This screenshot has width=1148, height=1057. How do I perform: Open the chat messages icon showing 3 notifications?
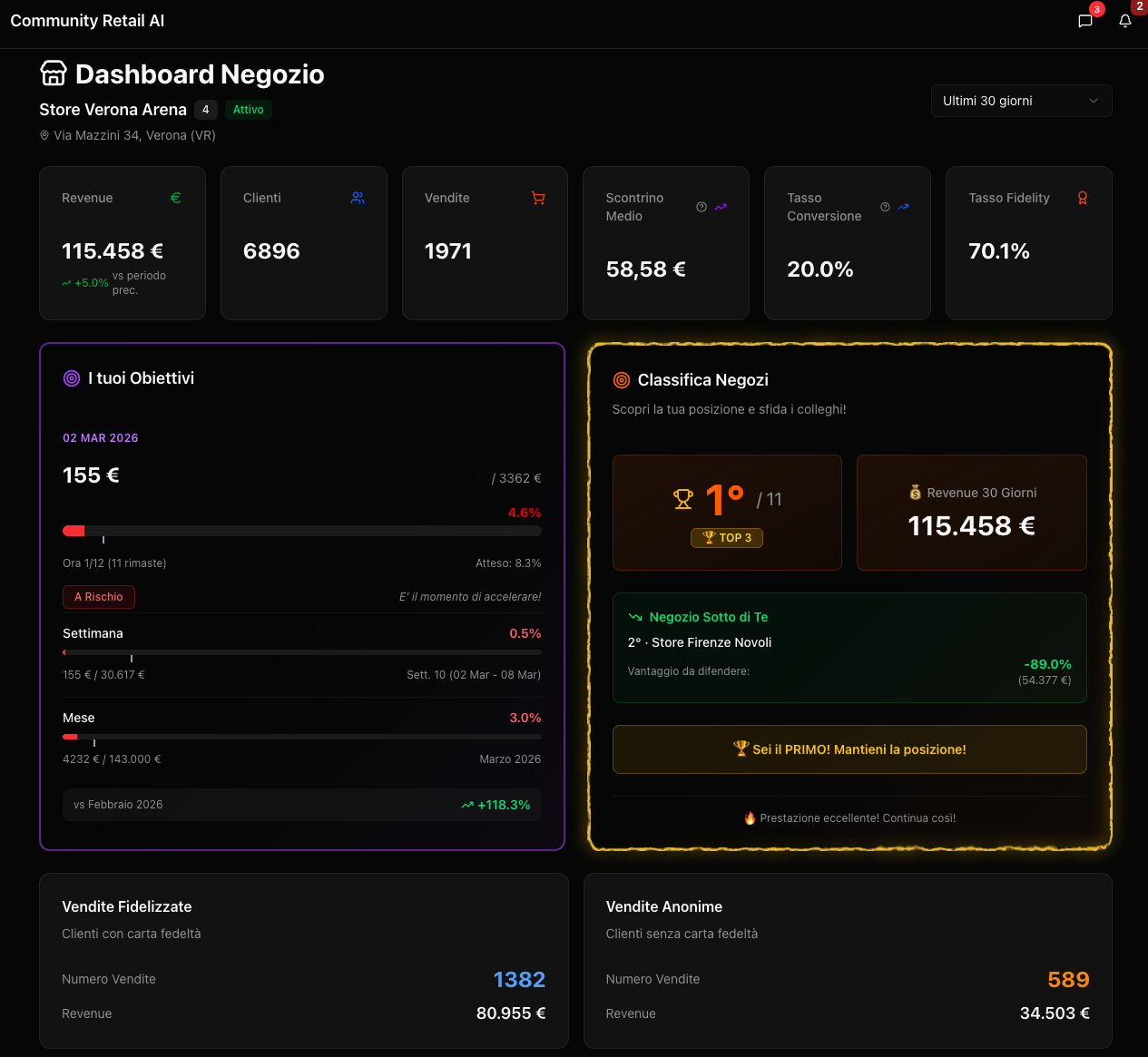point(1085,20)
